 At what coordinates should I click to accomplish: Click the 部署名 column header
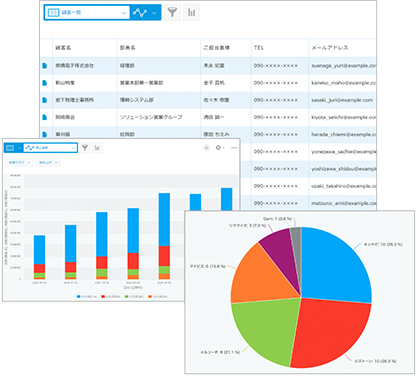(128, 48)
